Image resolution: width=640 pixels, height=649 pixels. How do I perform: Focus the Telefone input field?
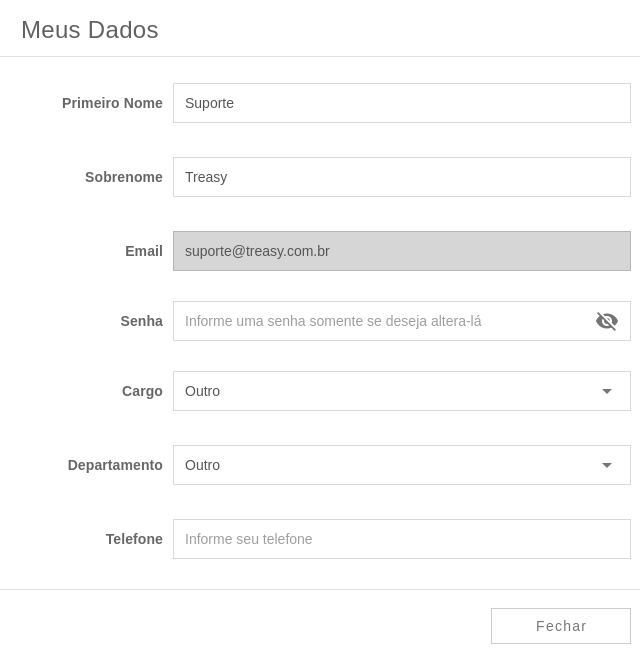(402, 539)
